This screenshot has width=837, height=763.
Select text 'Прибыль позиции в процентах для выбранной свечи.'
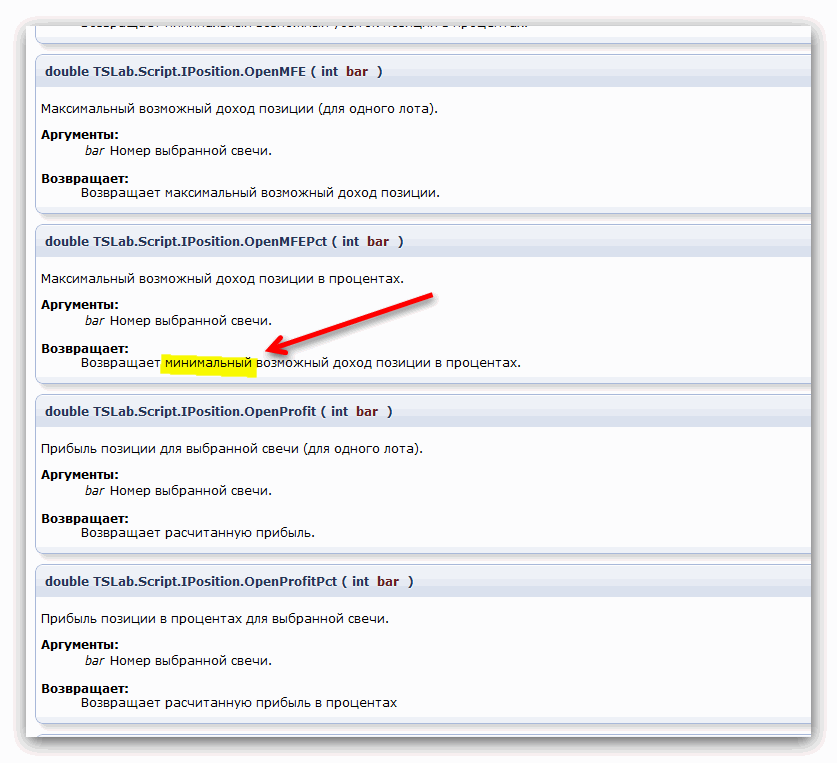click(x=215, y=619)
